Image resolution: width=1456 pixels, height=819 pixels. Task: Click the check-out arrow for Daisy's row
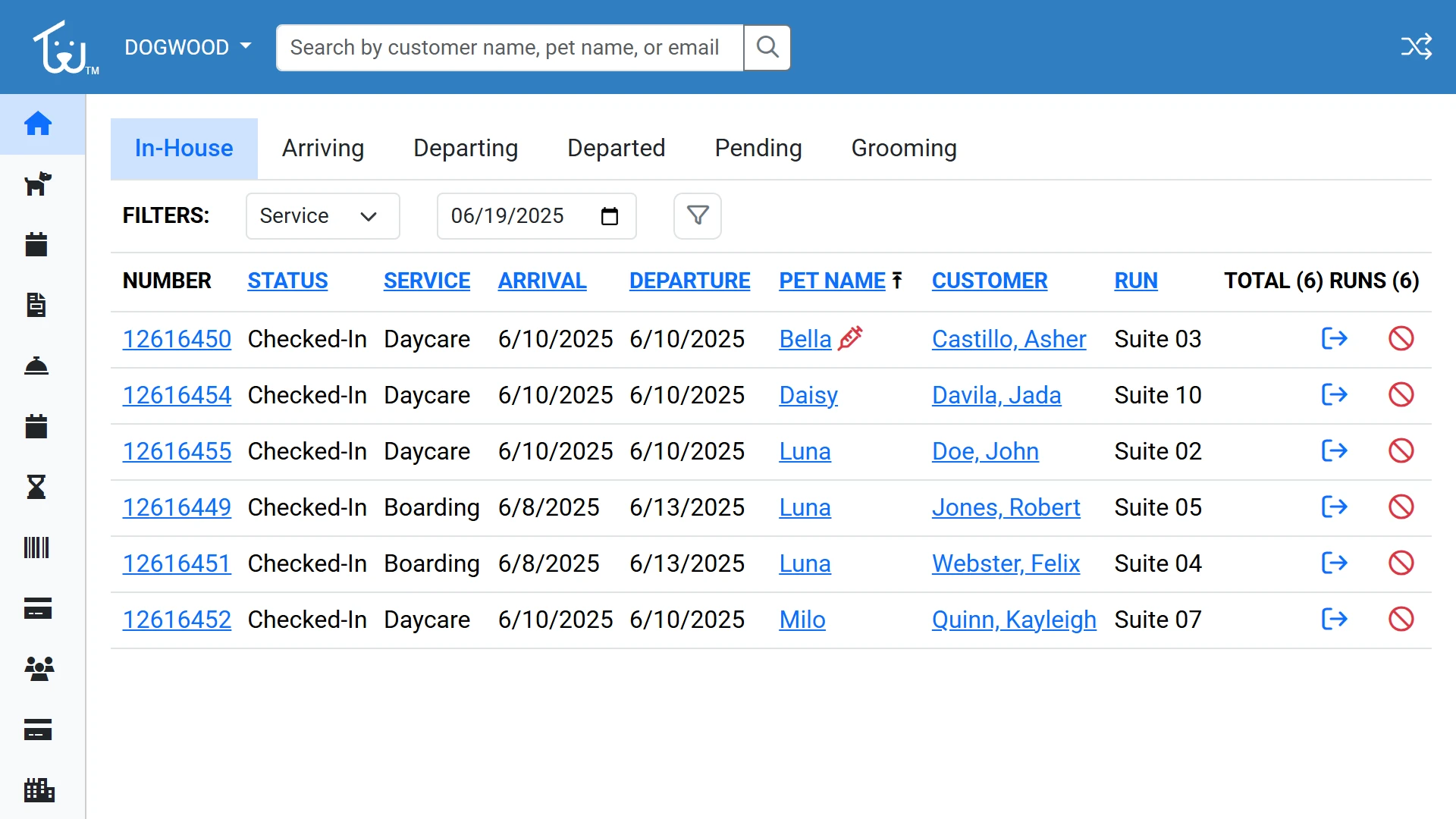pyautogui.click(x=1335, y=394)
